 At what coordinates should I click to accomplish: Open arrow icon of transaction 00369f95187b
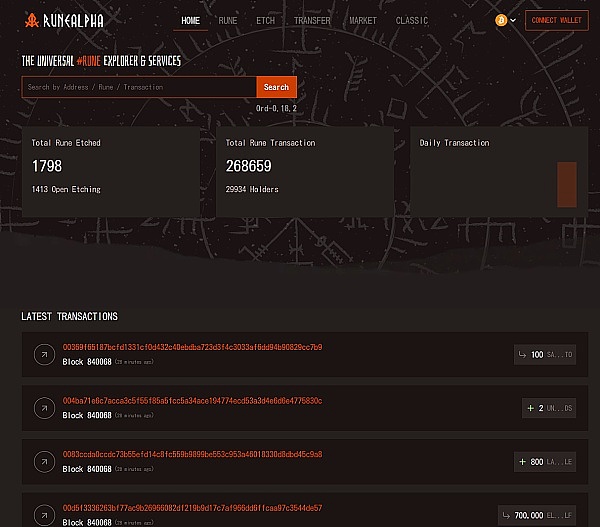44,354
